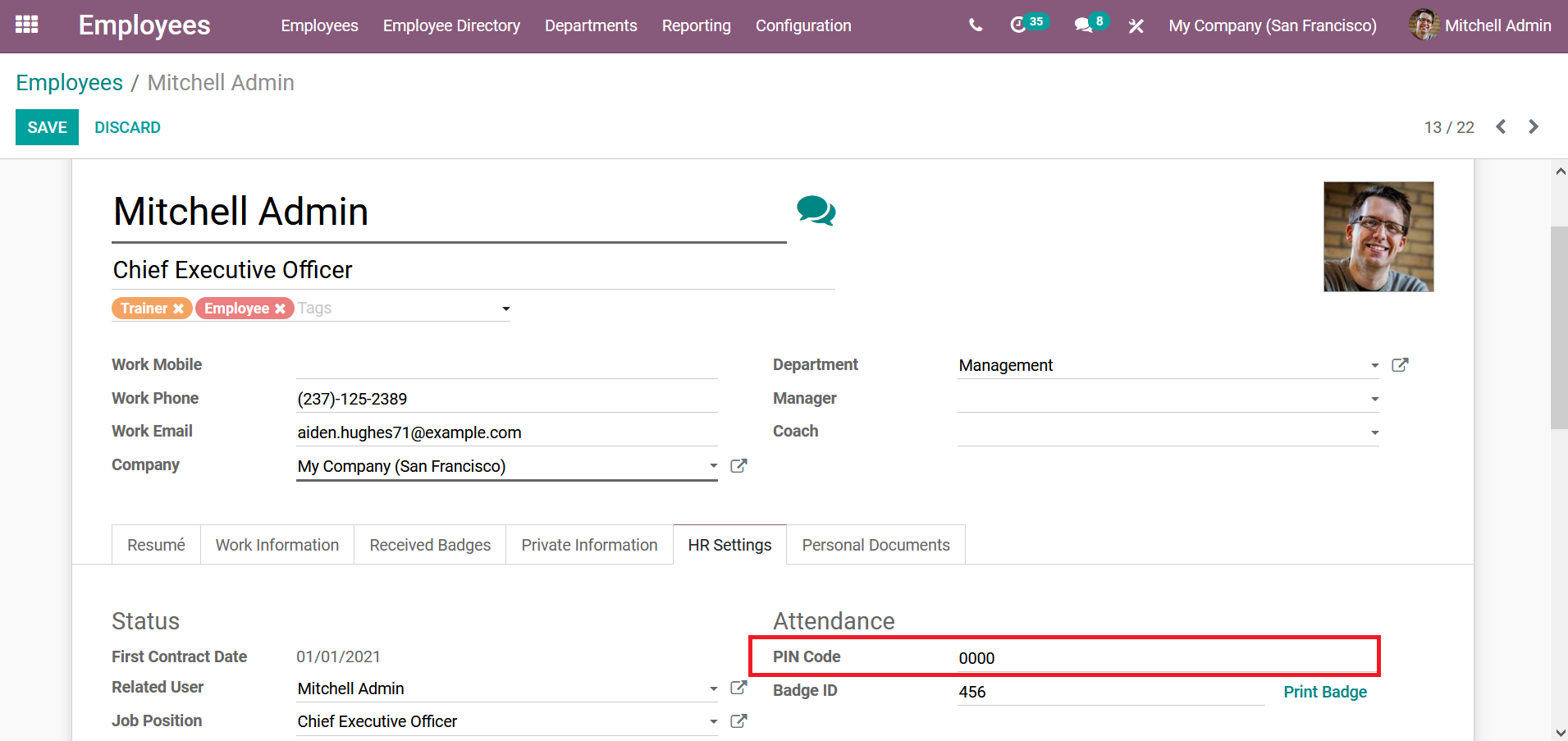Open Employee Directory menu
The height and width of the screenshot is (741, 1568).
coord(451,25)
